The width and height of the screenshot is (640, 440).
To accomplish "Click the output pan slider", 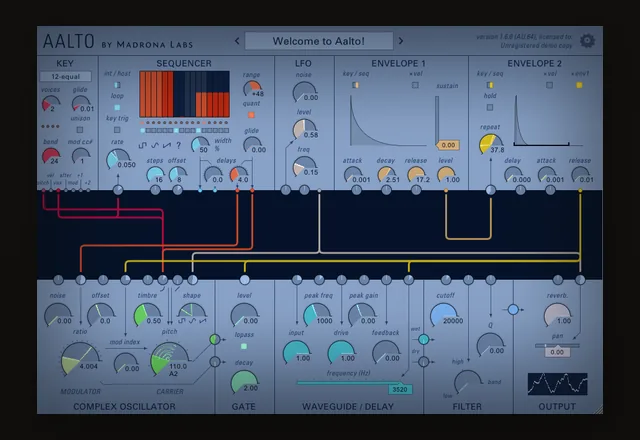I will (557, 346).
